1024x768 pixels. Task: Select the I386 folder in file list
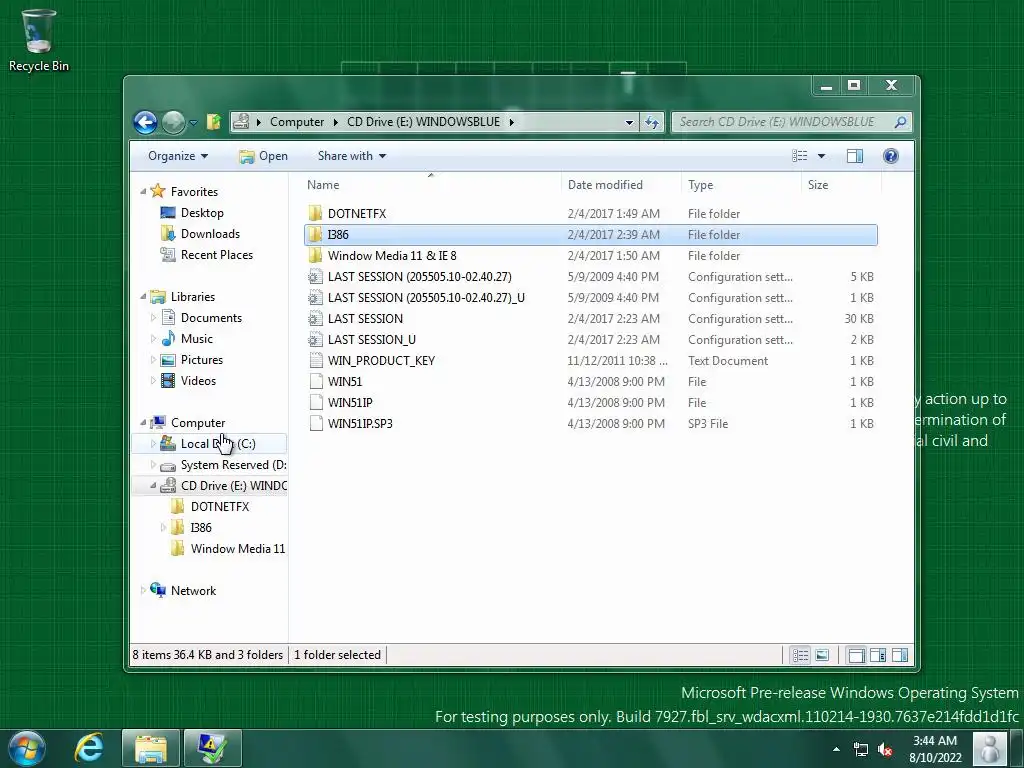[x=590, y=234]
